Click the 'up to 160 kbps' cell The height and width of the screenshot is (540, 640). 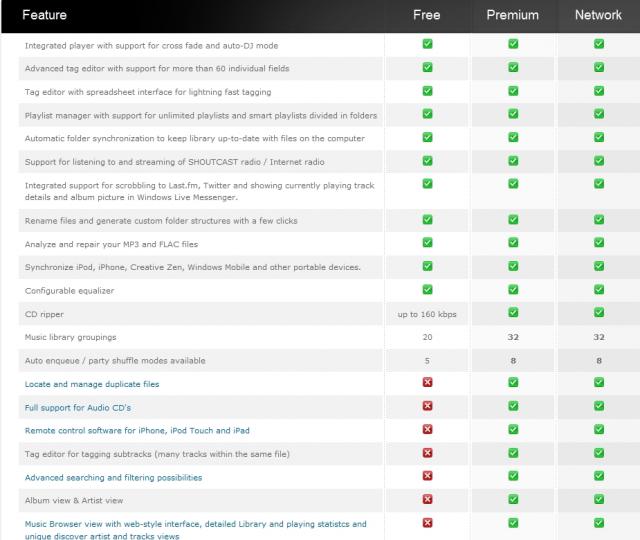tap(427, 314)
